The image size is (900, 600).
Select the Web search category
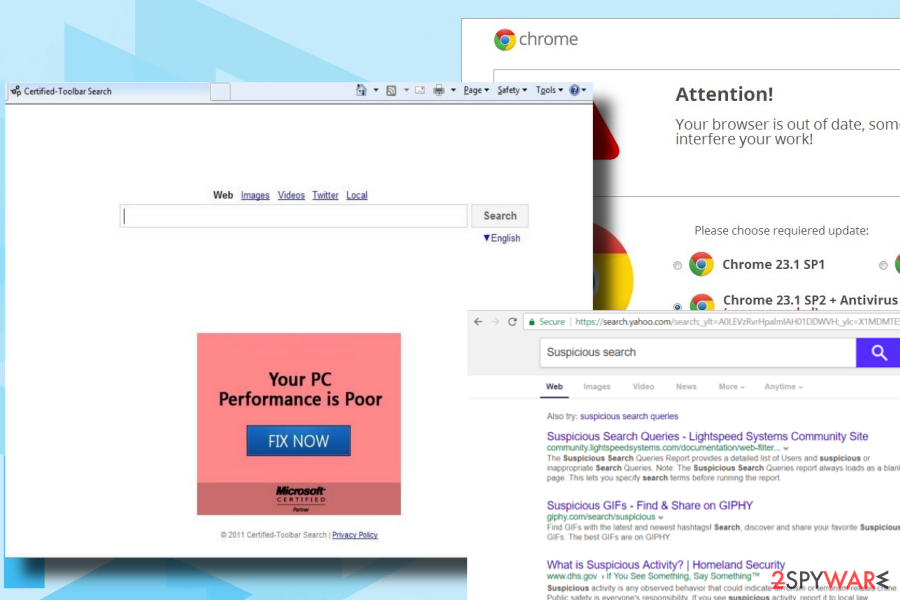[x=223, y=195]
